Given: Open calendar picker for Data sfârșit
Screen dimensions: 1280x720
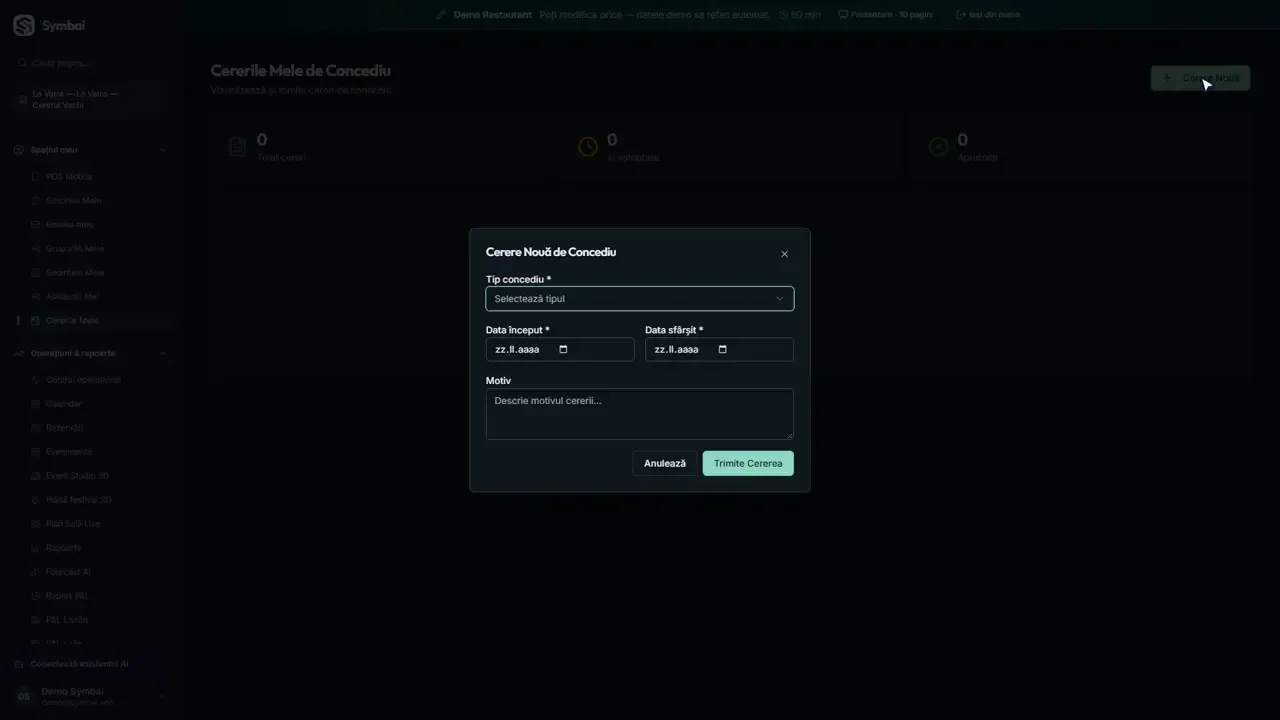Looking at the screenshot, I should pyautogui.click(x=723, y=349).
